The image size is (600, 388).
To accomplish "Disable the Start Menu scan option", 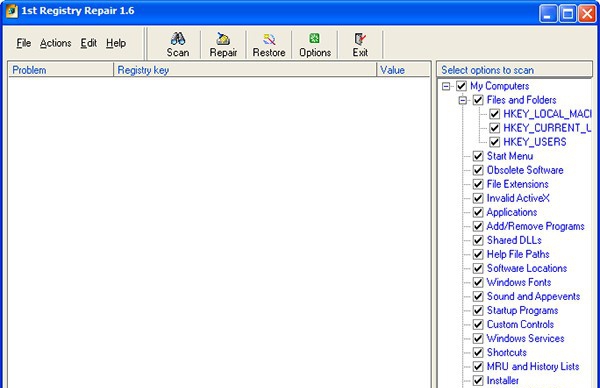I will 478,156.
